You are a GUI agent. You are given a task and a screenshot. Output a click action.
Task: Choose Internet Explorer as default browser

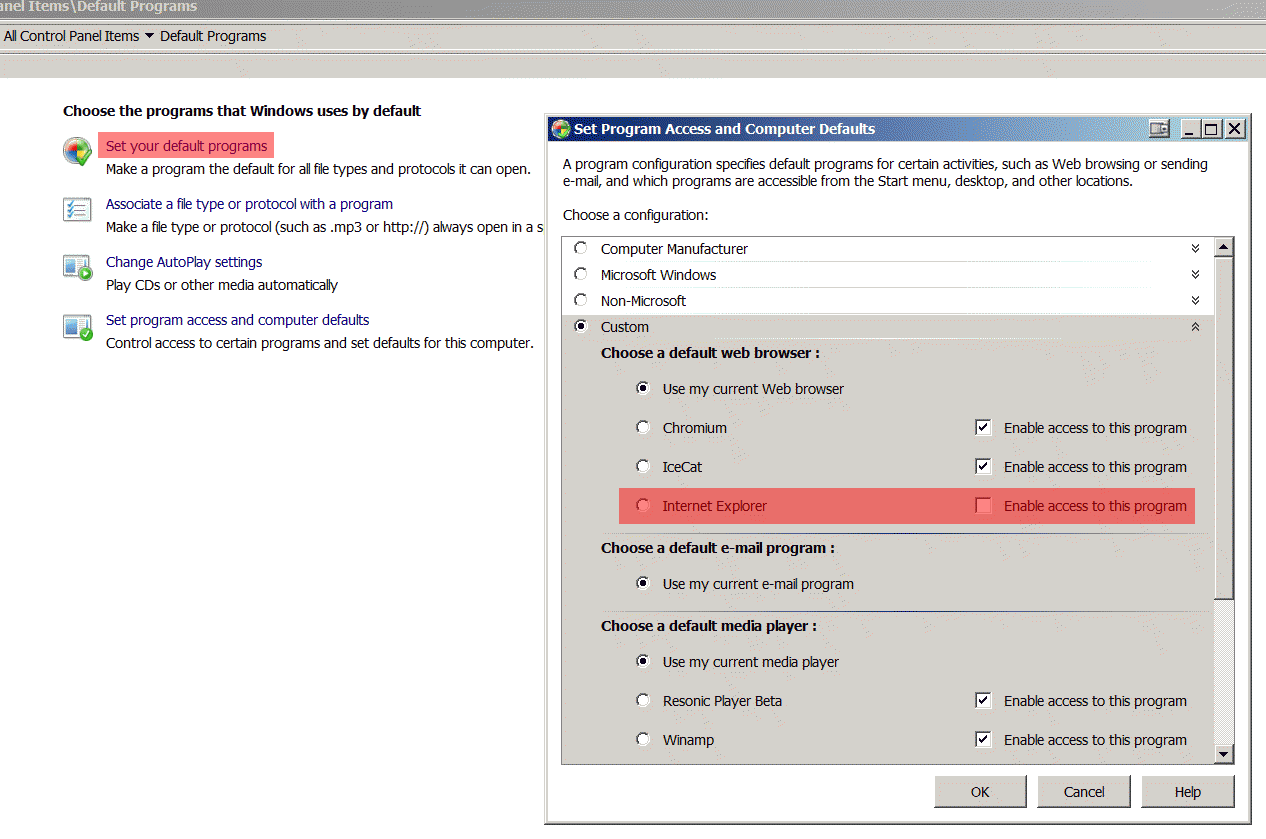643,505
